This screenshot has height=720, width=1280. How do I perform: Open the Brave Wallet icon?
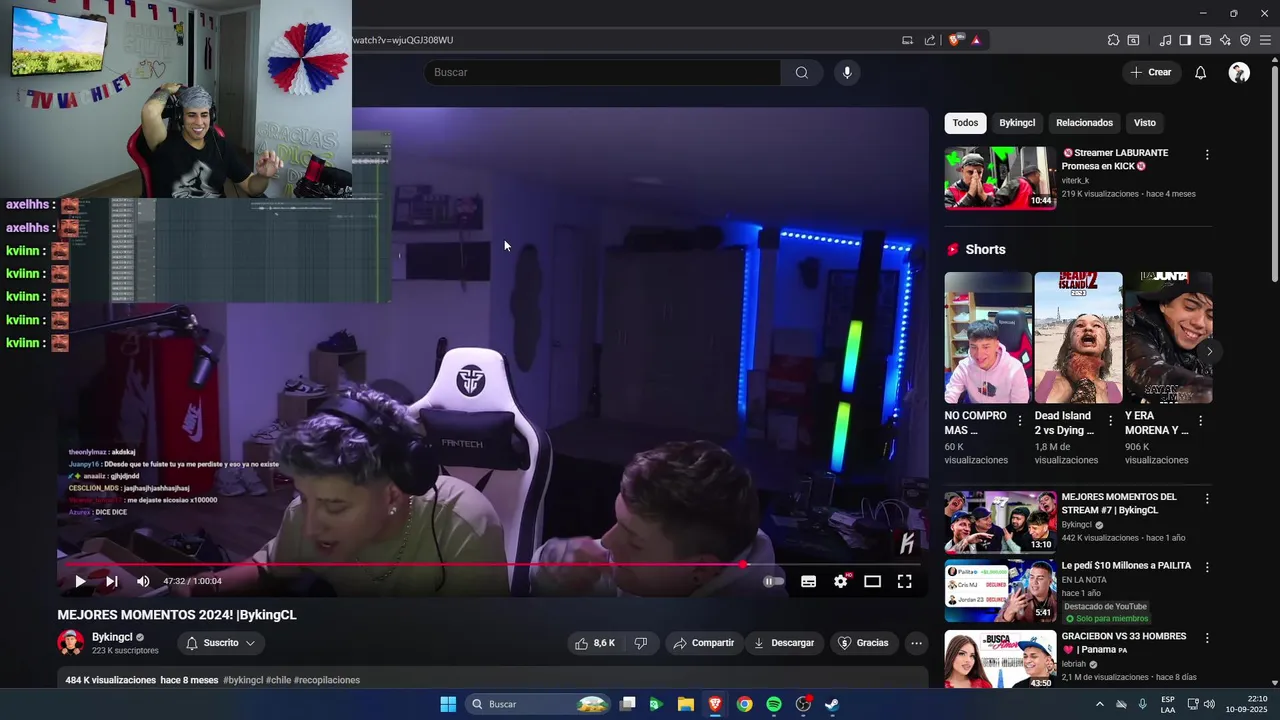(1205, 40)
